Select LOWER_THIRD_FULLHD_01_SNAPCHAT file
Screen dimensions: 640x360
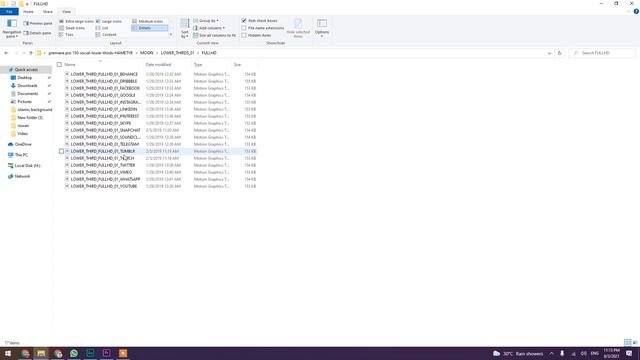pyautogui.click(x=105, y=130)
